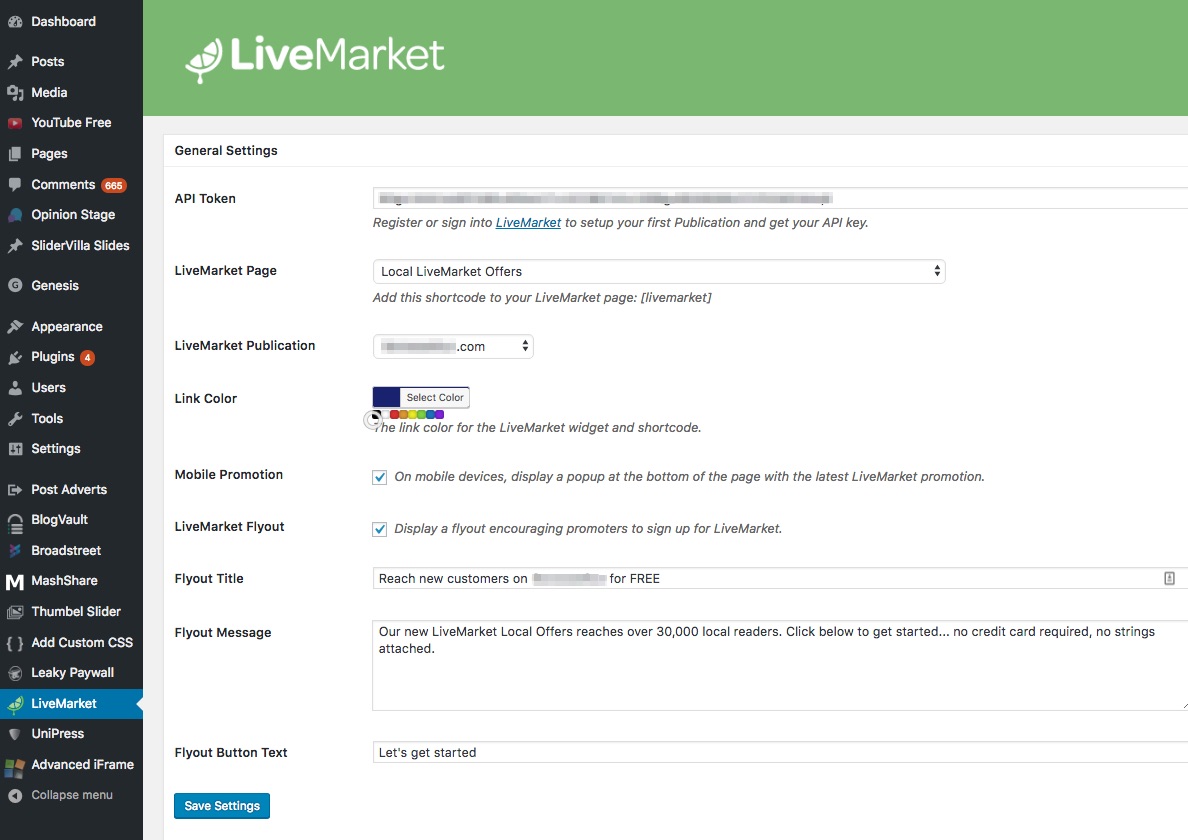Click the Pages document icon

point(14,154)
